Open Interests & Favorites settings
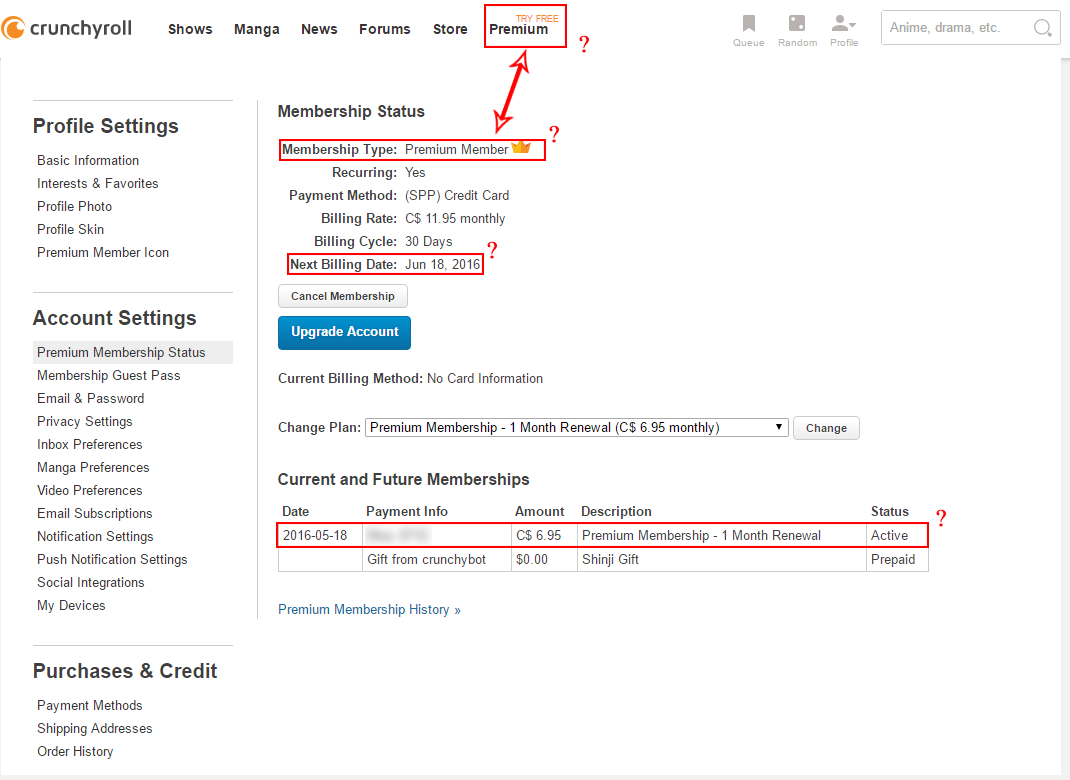The width and height of the screenshot is (1070, 780). [x=98, y=184]
